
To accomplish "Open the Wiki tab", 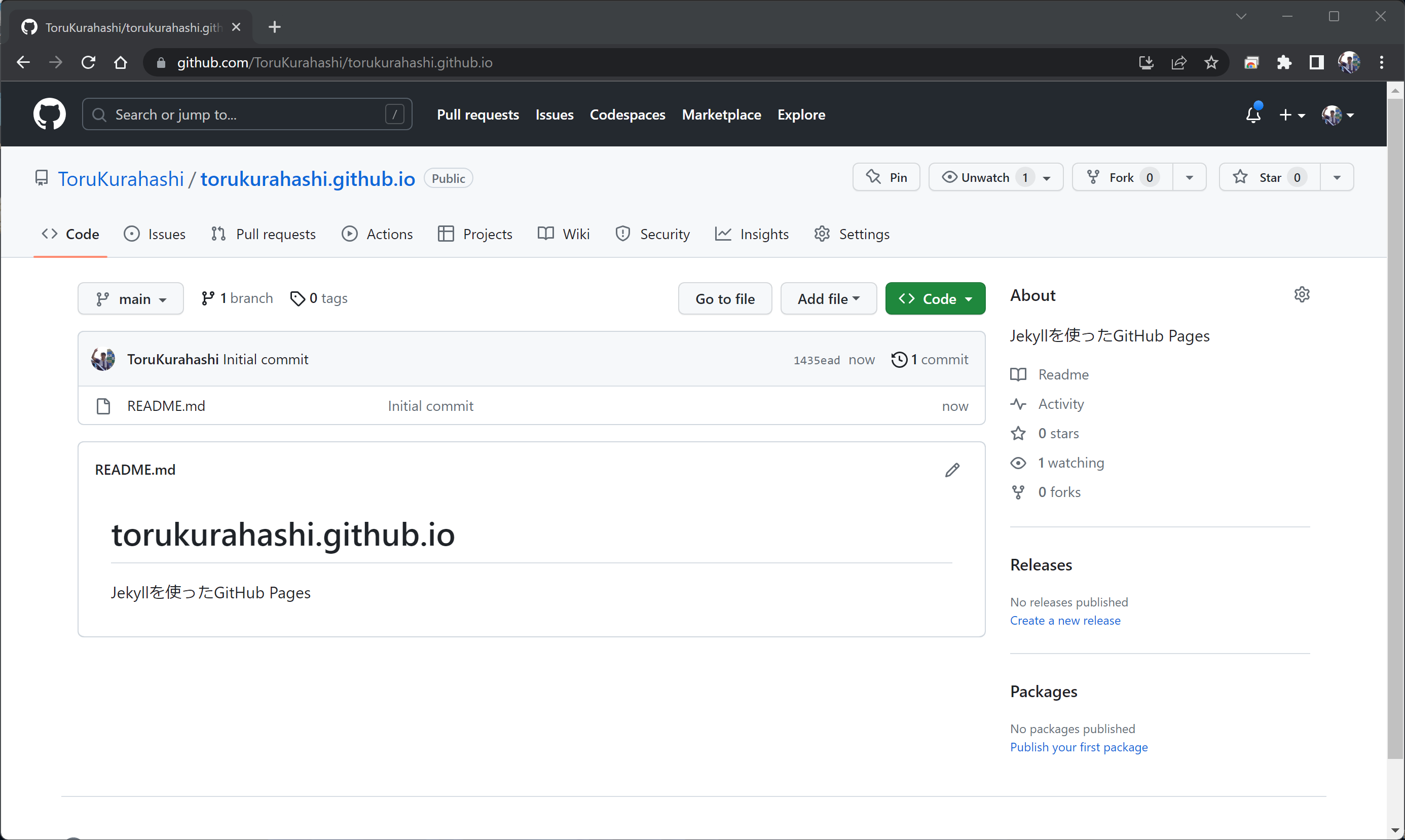I will [x=564, y=234].
